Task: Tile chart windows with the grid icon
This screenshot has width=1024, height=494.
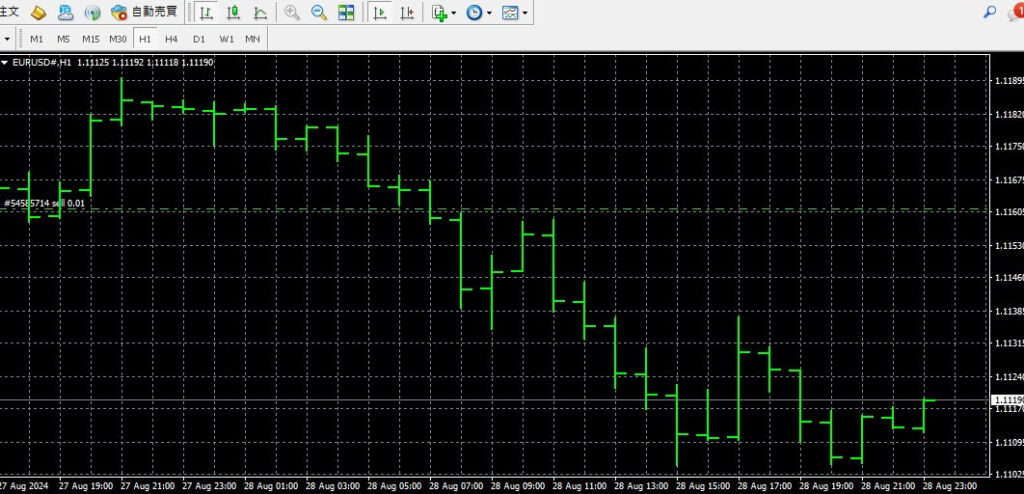Action: (x=346, y=13)
